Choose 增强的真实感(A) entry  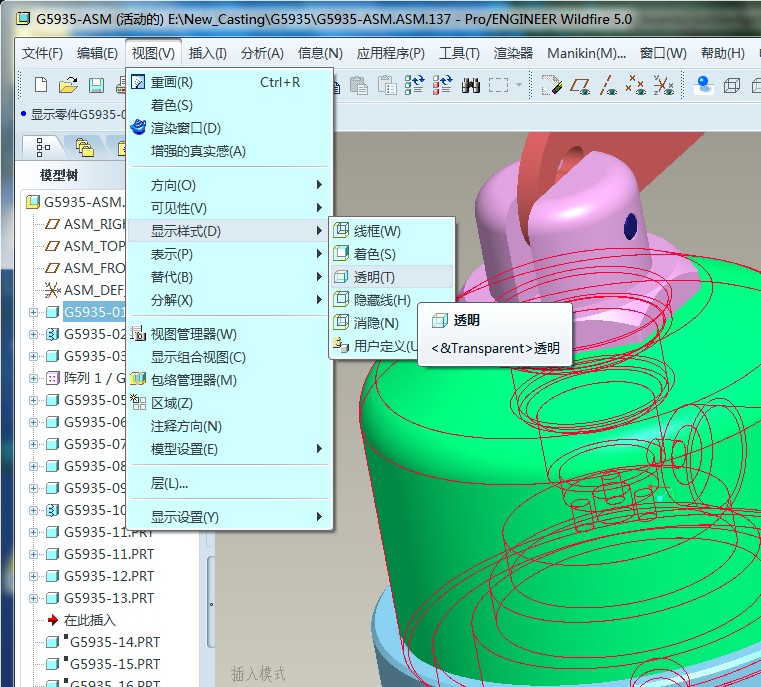click(x=229, y=151)
